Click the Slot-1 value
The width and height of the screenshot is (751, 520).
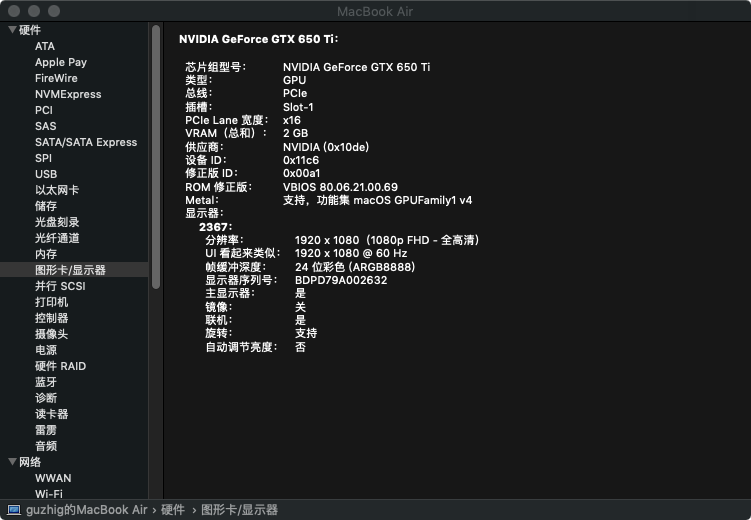pyautogui.click(x=298, y=107)
